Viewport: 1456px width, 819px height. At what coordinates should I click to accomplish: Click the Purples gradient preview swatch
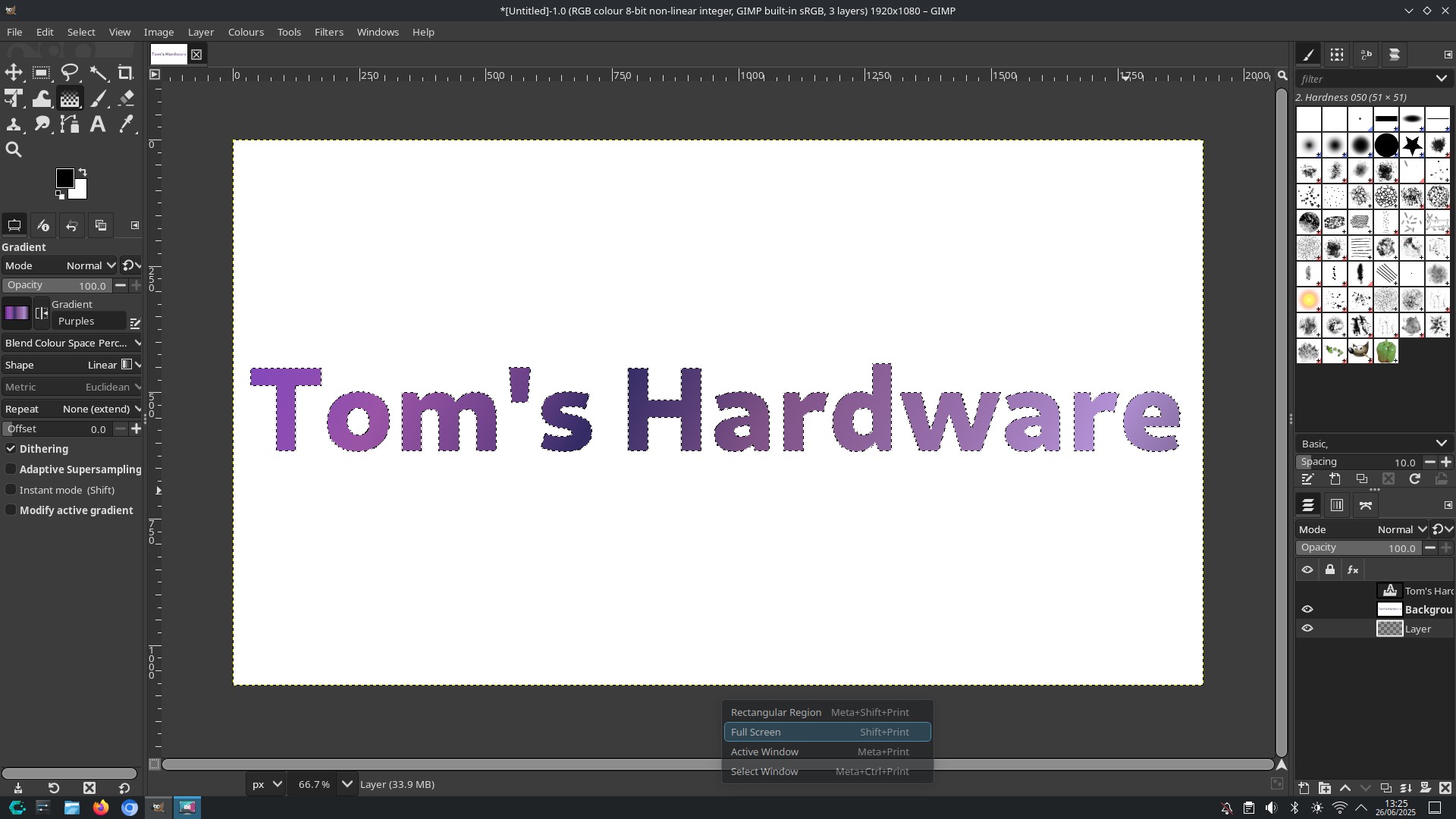pos(16,312)
